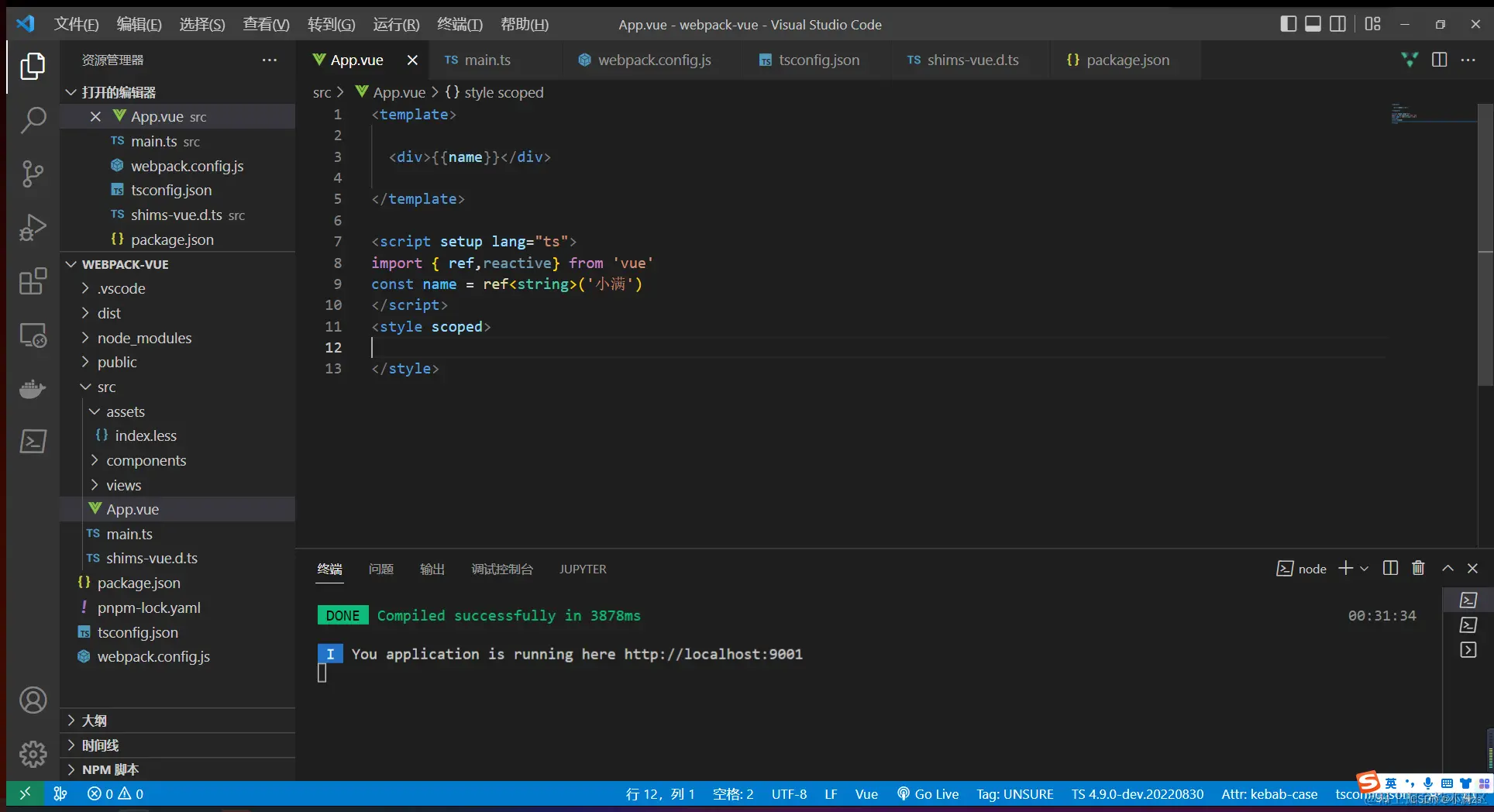
Task: Open the Explorer view in activity bar
Action: point(33,66)
